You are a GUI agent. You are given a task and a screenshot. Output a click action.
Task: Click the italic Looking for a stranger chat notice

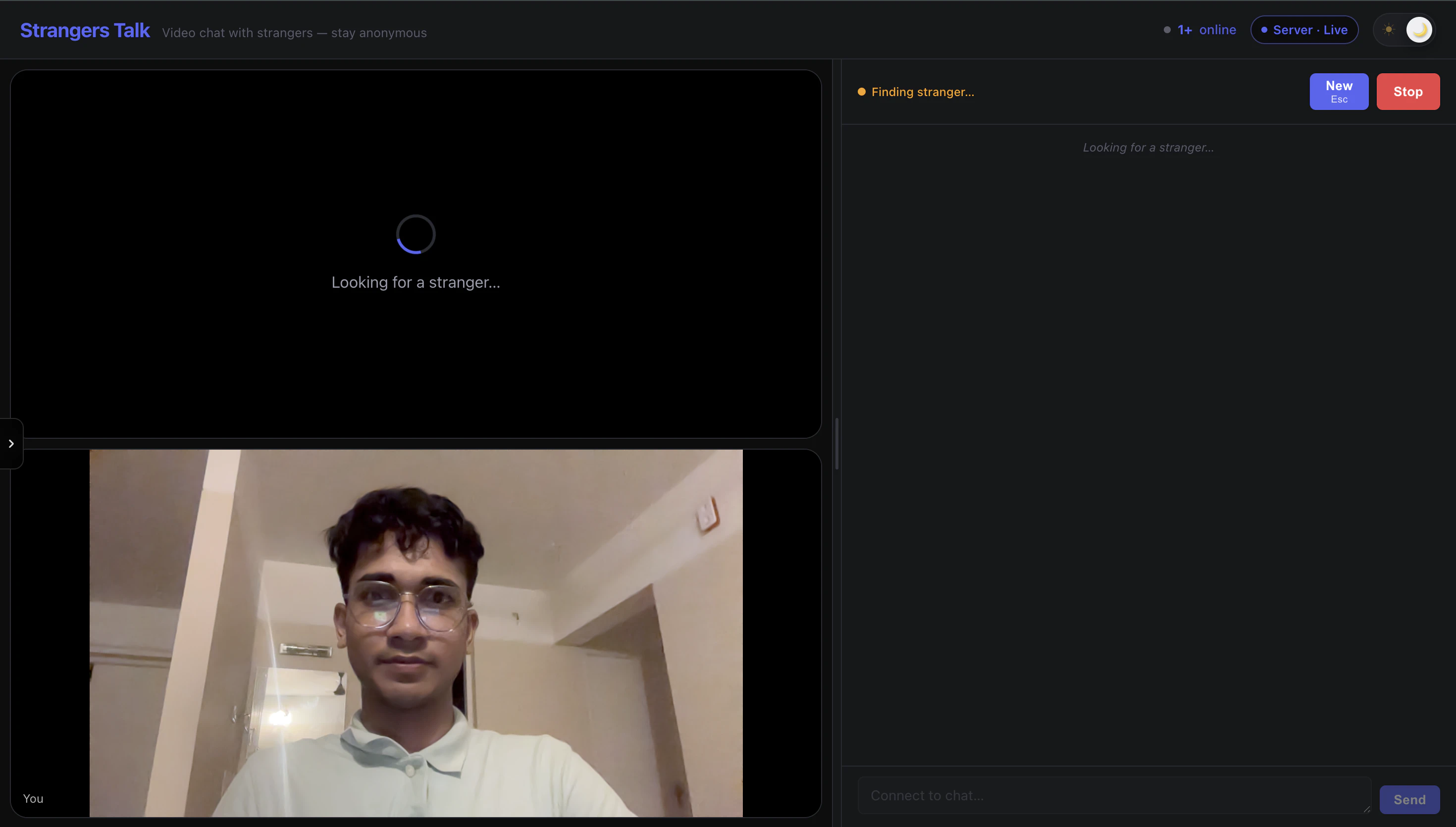1147,148
